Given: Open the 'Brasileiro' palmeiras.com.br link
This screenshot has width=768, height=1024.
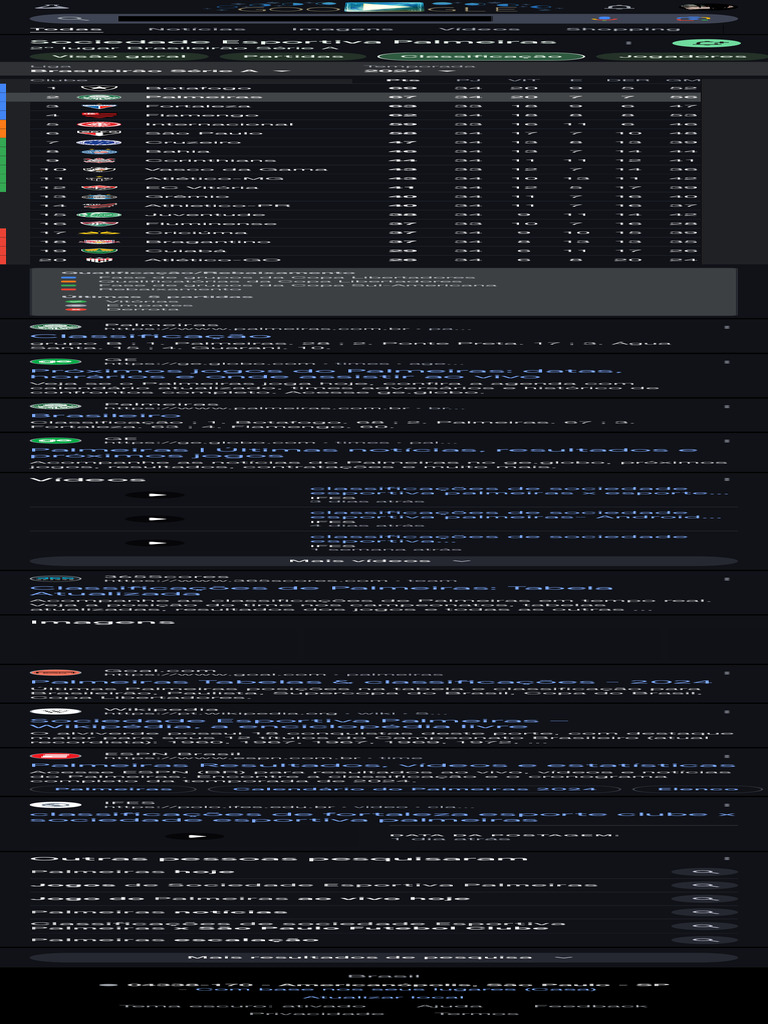Looking at the screenshot, I should (x=105, y=415).
